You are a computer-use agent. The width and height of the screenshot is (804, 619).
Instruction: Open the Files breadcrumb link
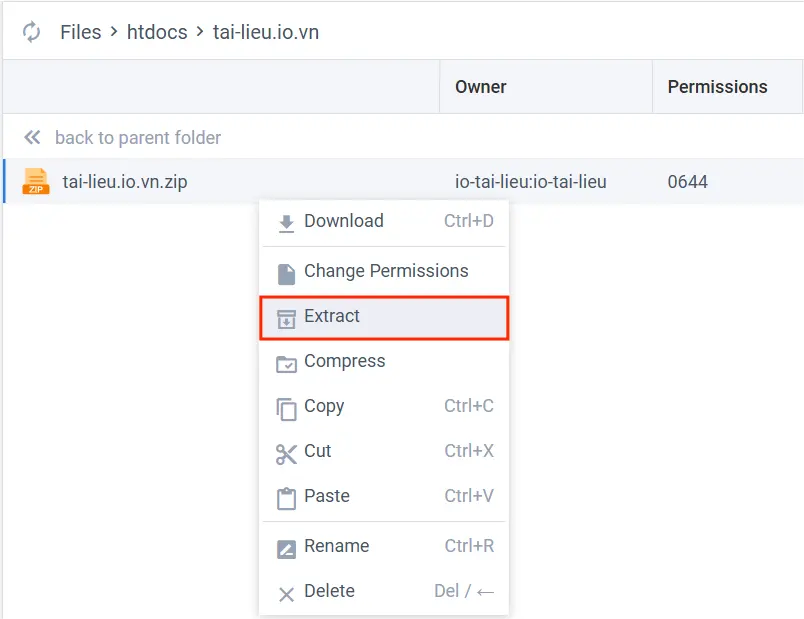(x=81, y=31)
